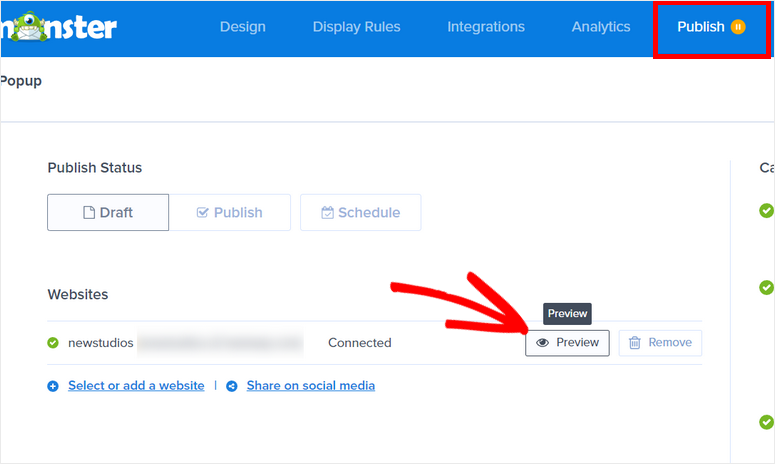Preview the campaign on newstudios
Viewport: 775px width, 464px height.
(x=567, y=343)
